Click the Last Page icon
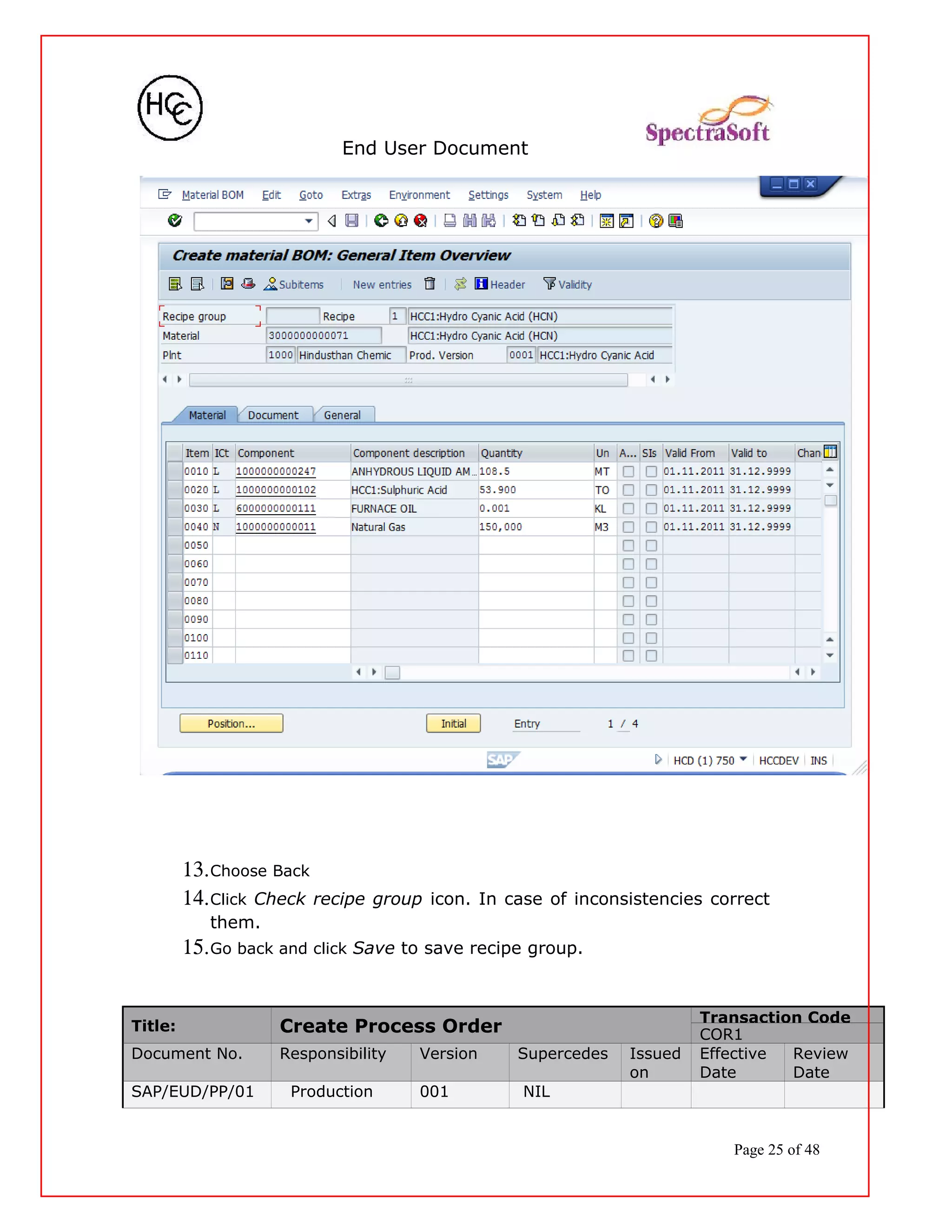This screenshot has height=1232, width=952. point(577,220)
